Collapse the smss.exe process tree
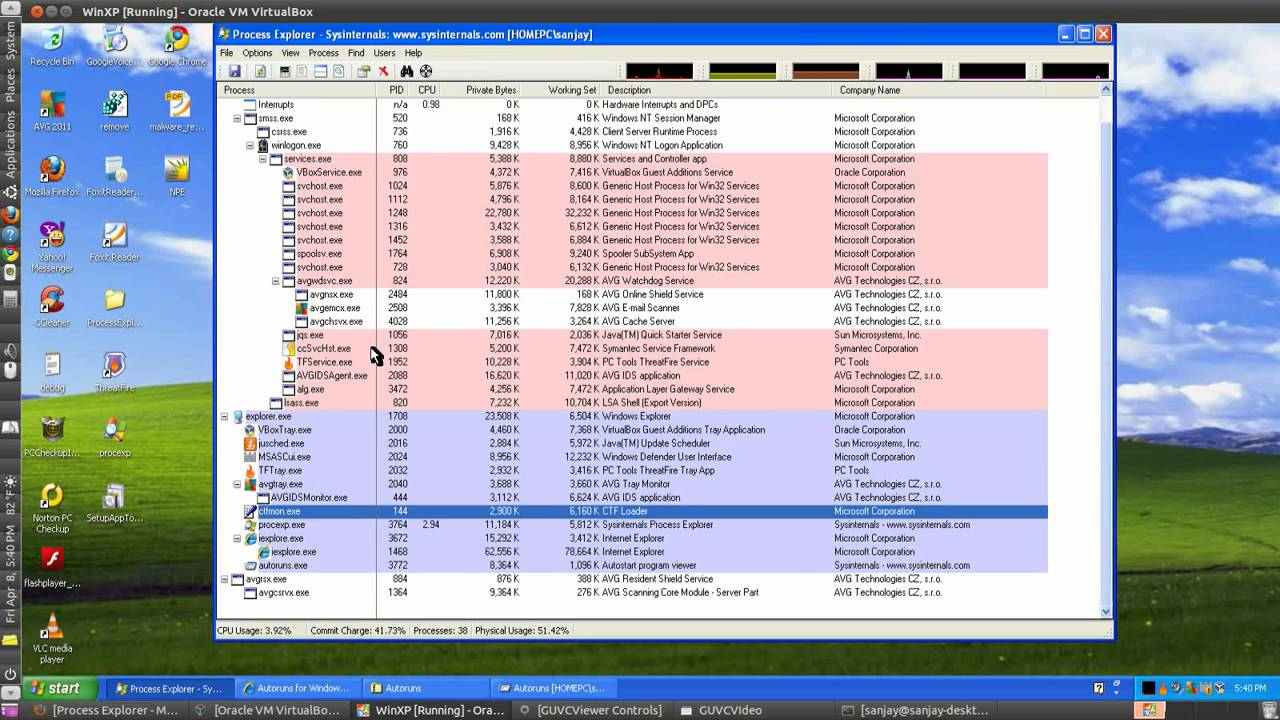 (237, 118)
